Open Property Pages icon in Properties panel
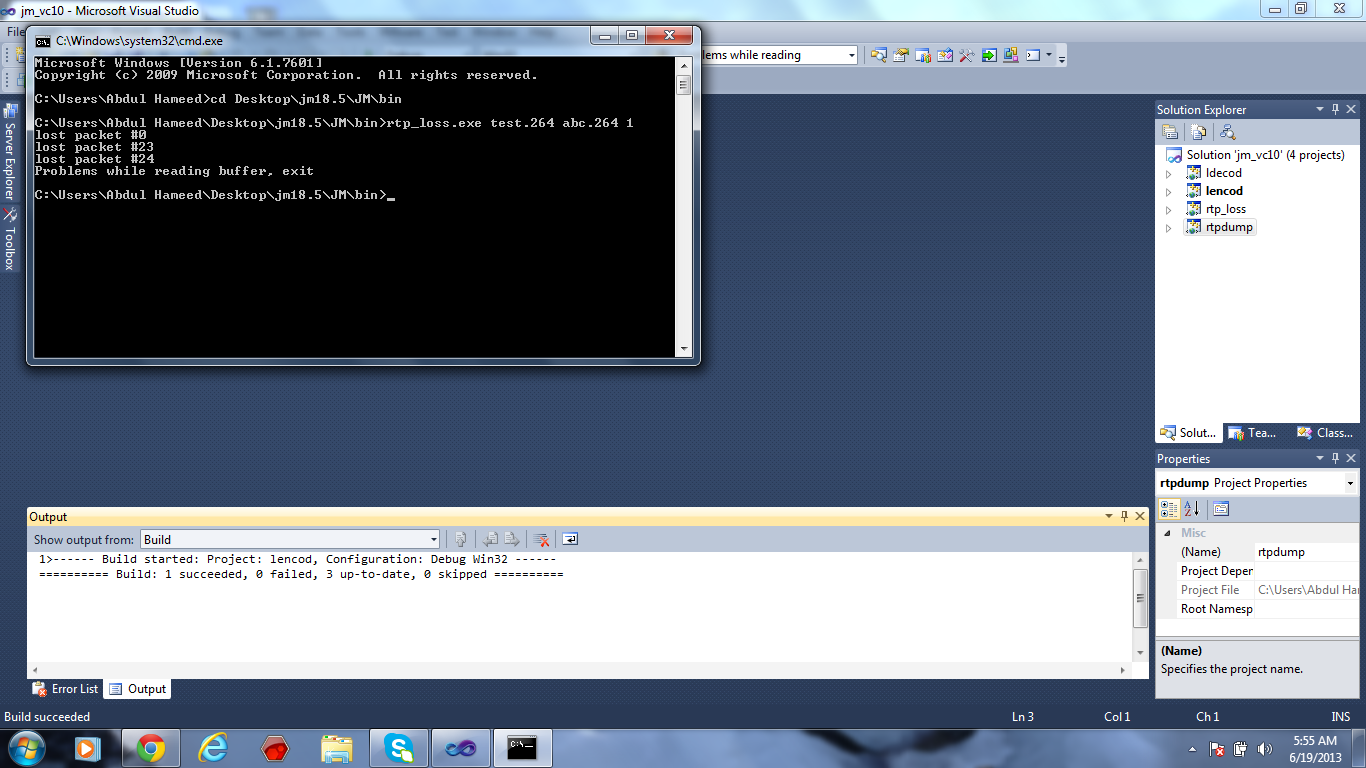1366x768 pixels. click(1221, 509)
